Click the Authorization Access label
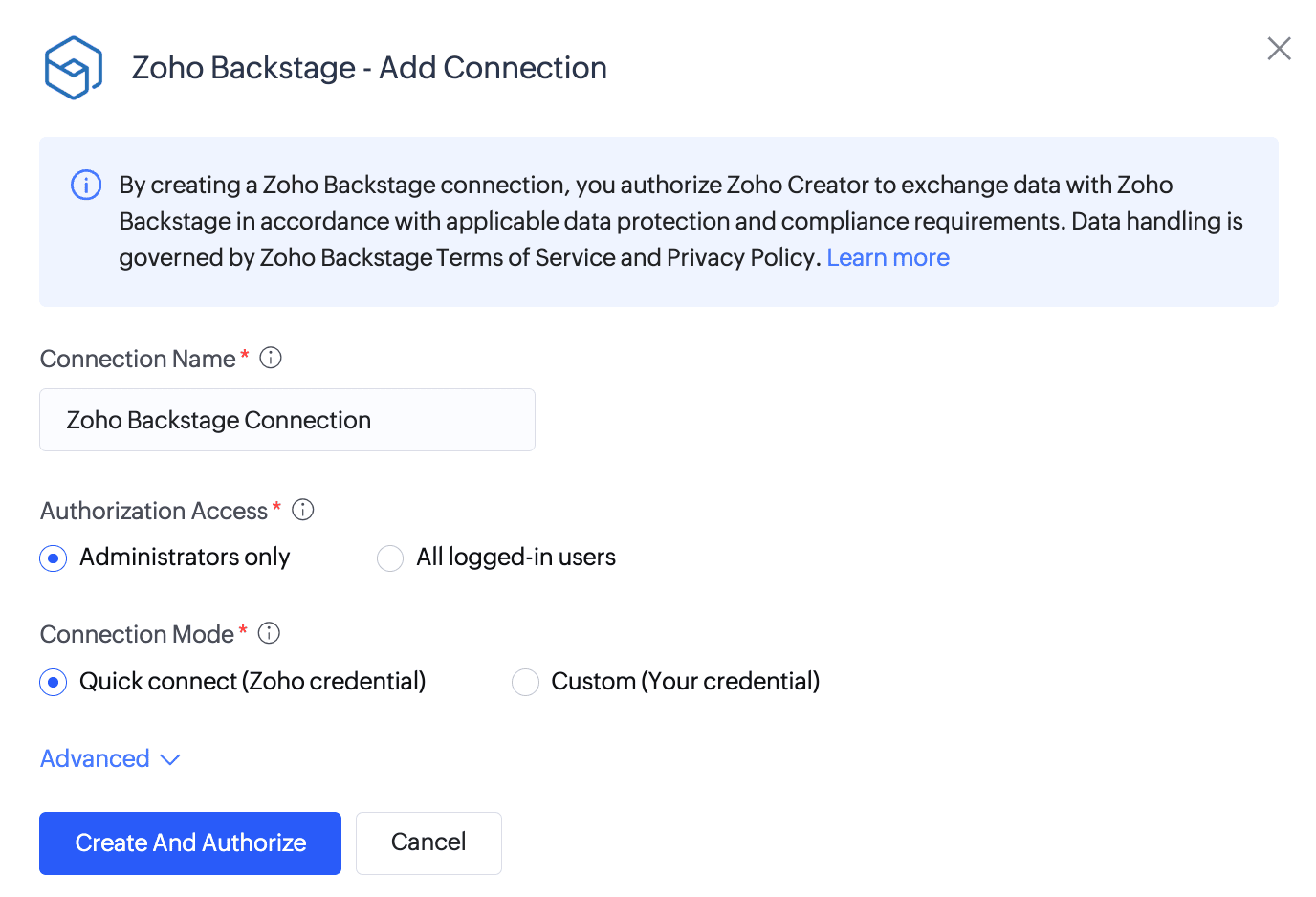Viewport: 1316px width, 897px height. (x=154, y=511)
